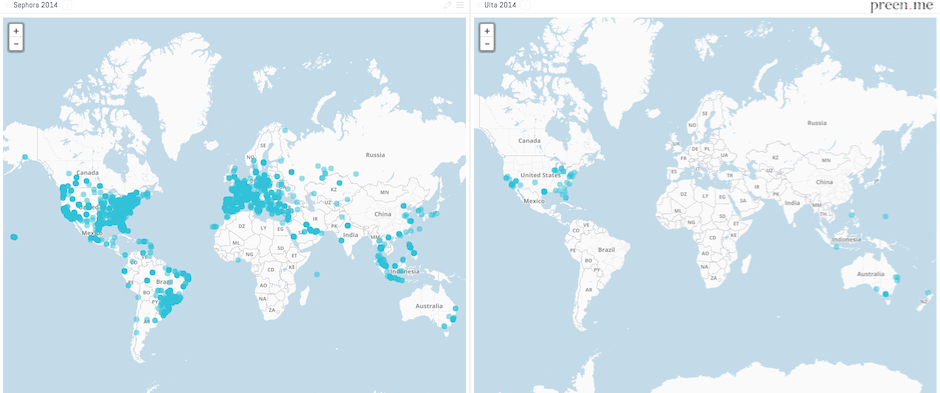Click the Sephora 2014 panel title
The image size is (940, 393).
point(35,5)
